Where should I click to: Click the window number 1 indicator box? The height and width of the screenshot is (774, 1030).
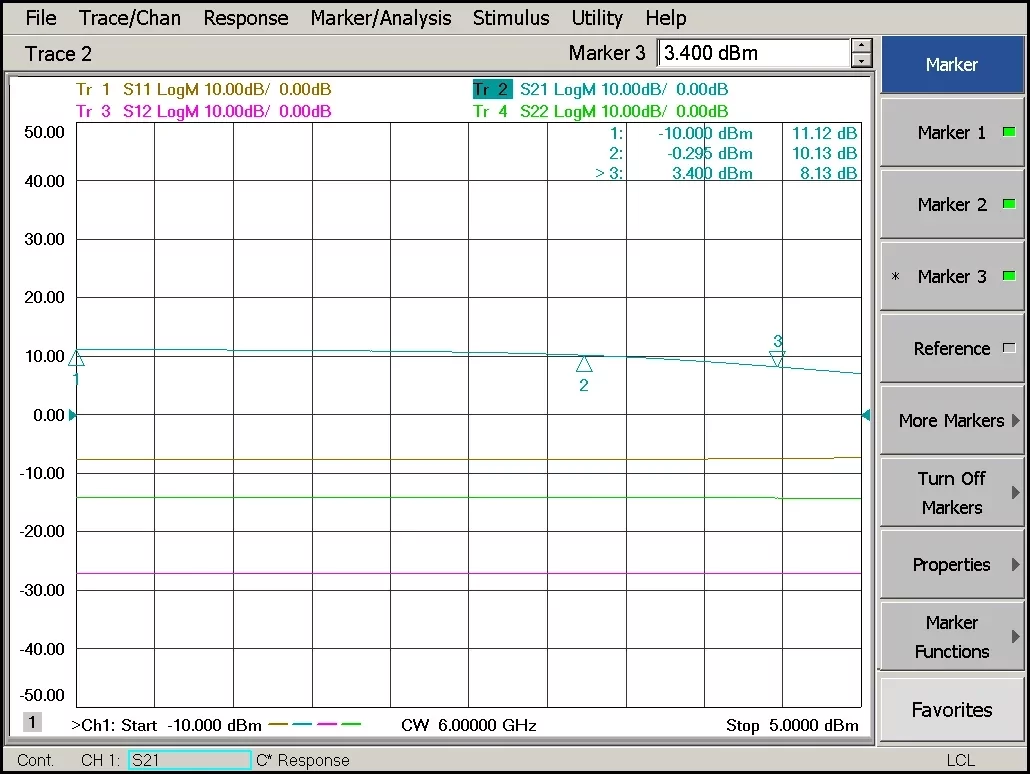(32, 722)
